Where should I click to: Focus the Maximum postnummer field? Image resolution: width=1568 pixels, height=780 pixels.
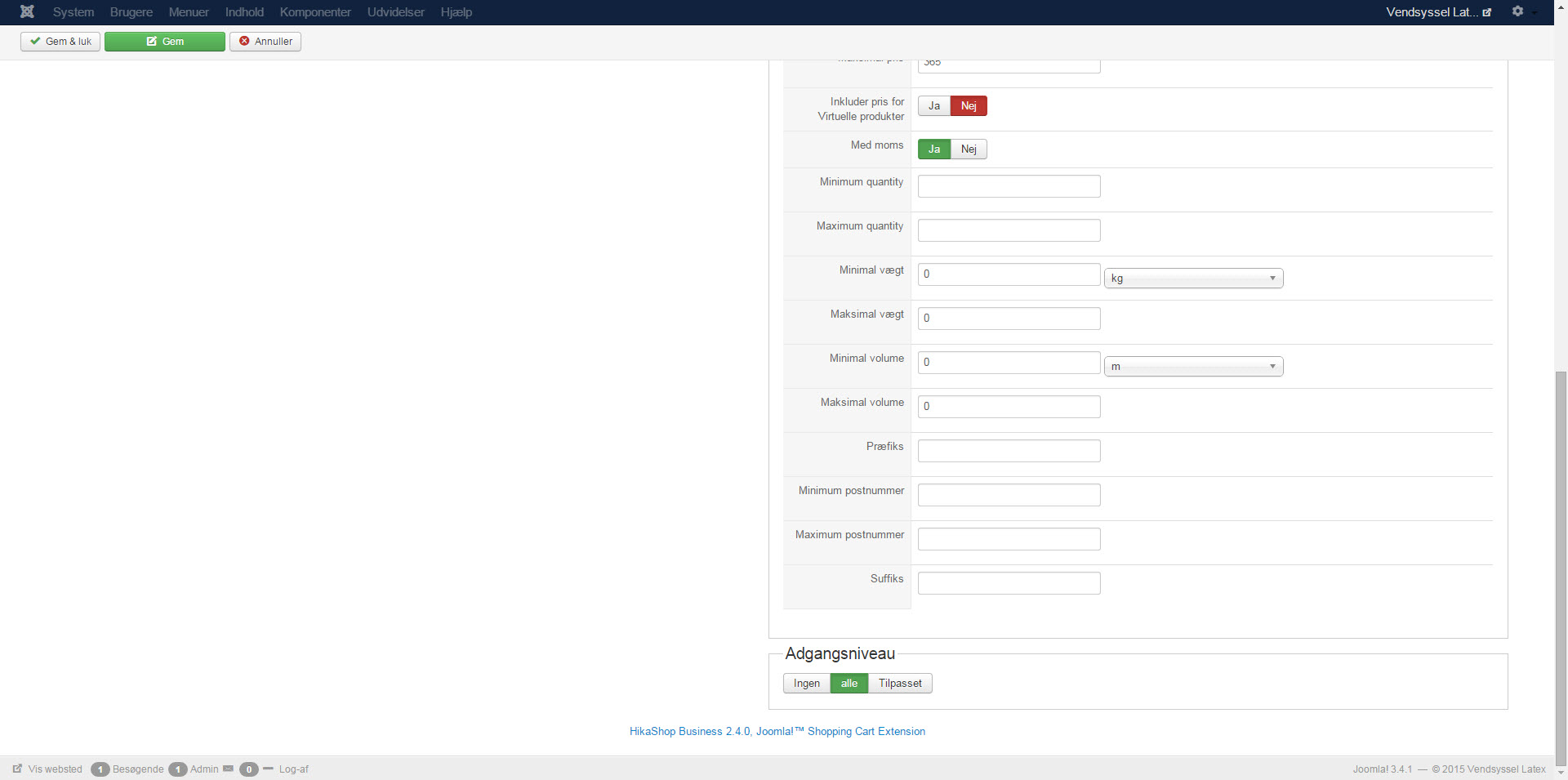pyautogui.click(x=1009, y=539)
